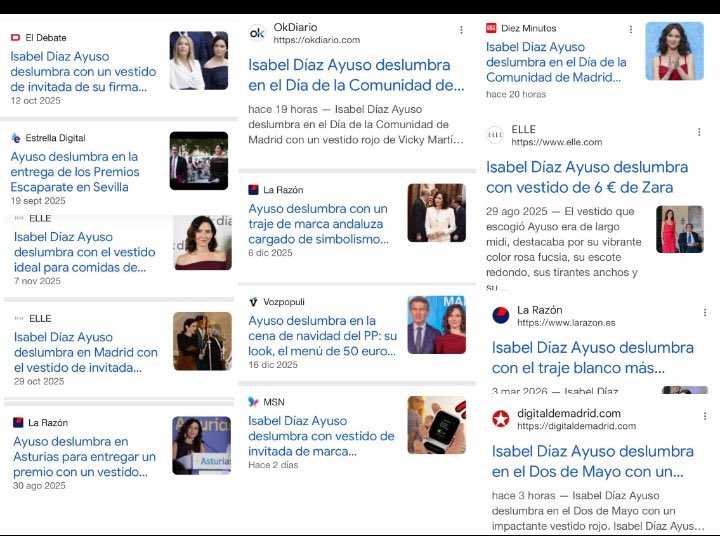Click the date '16 dic 2025'
The width and height of the screenshot is (720, 536).
coord(273,365)
